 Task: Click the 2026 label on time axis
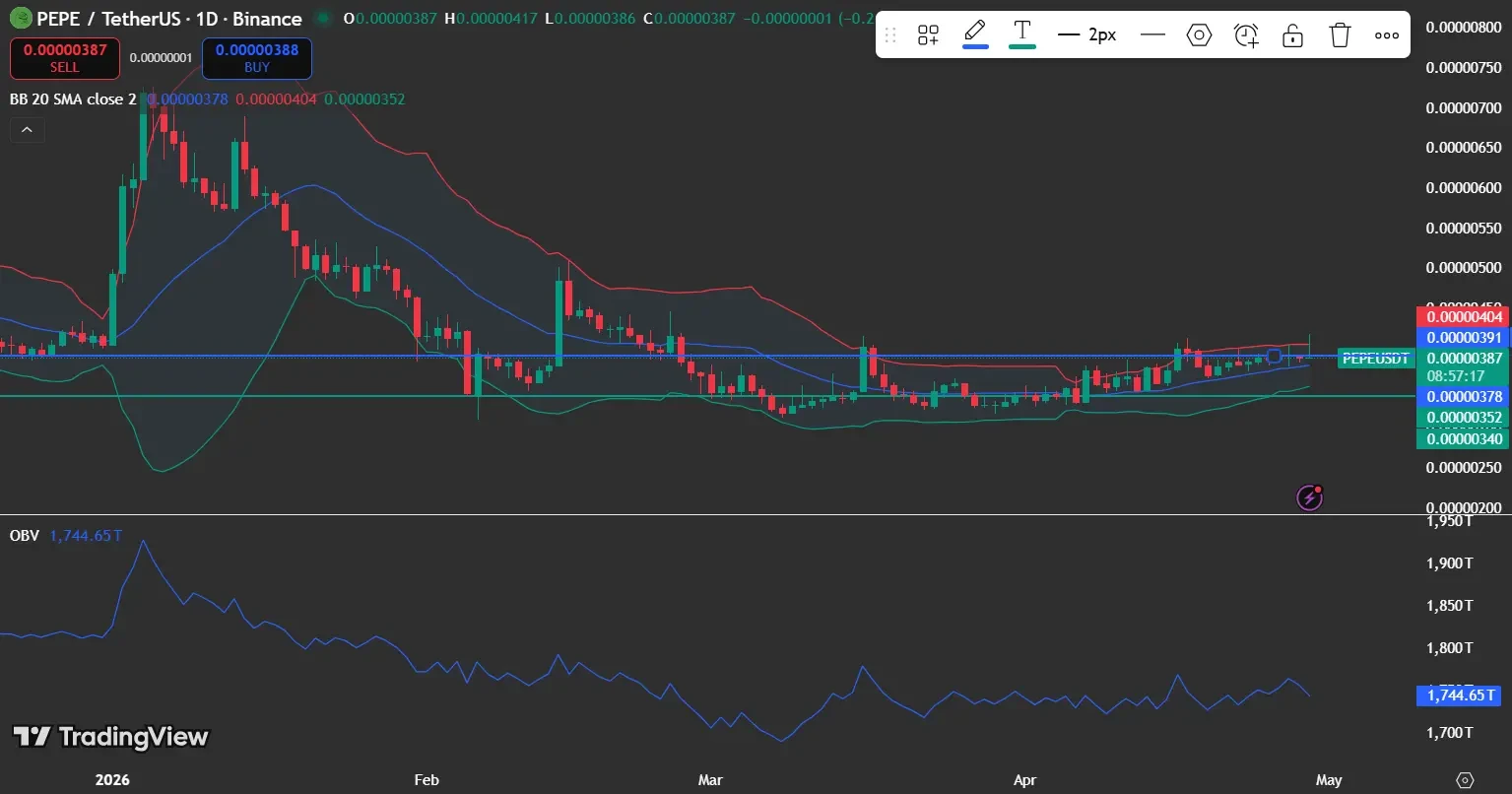[112, 780]
